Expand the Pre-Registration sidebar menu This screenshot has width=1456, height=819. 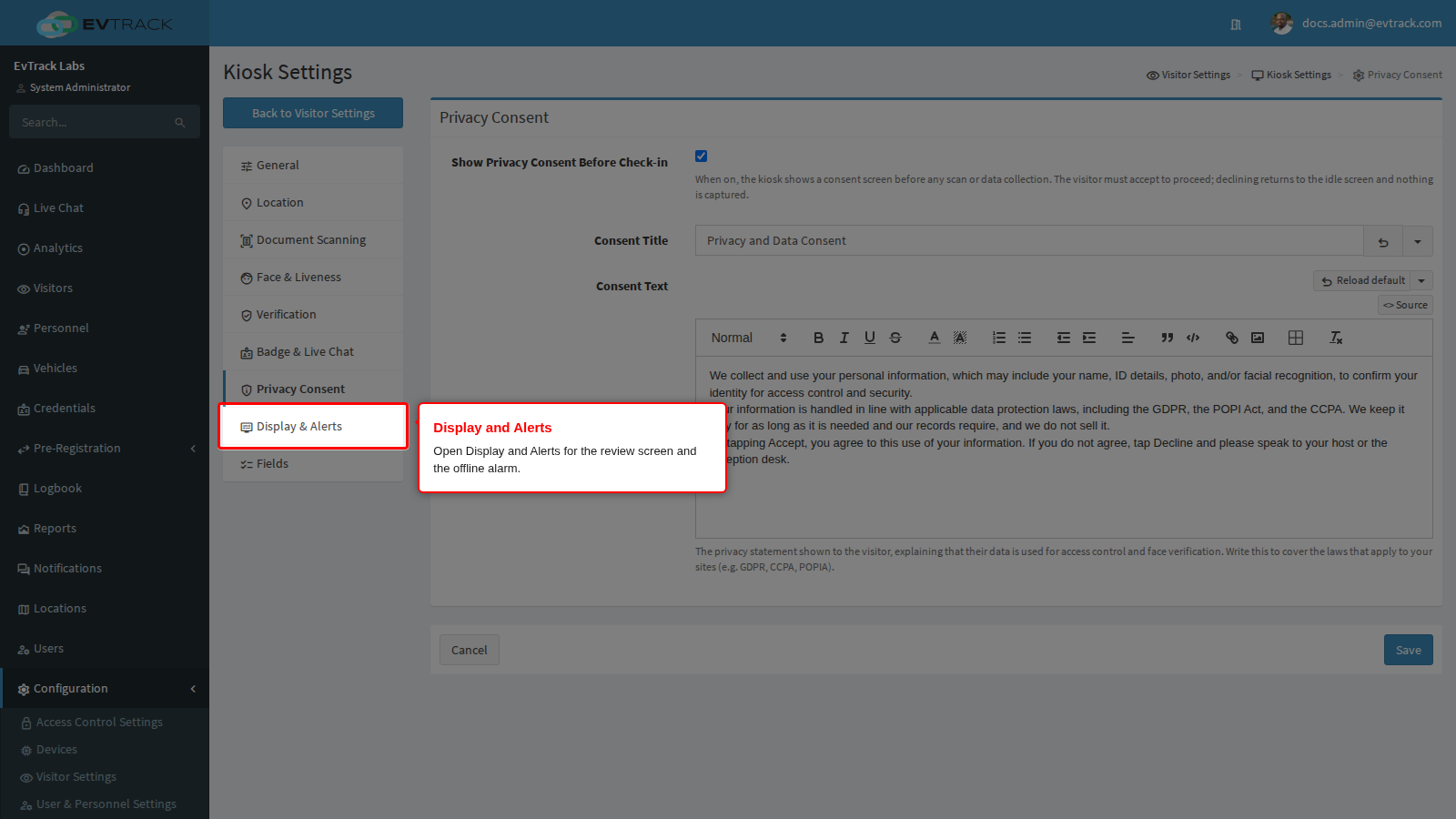click(106, 449)
